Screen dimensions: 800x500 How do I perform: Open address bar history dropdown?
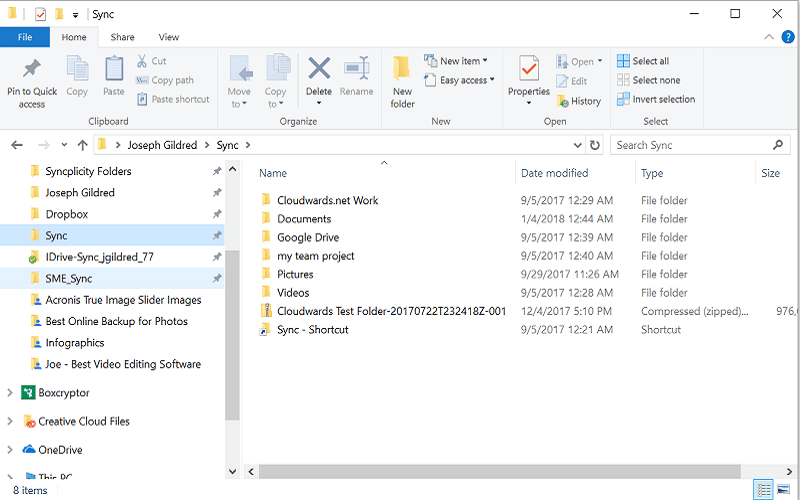pyautogui.click(x=578, y=145)
